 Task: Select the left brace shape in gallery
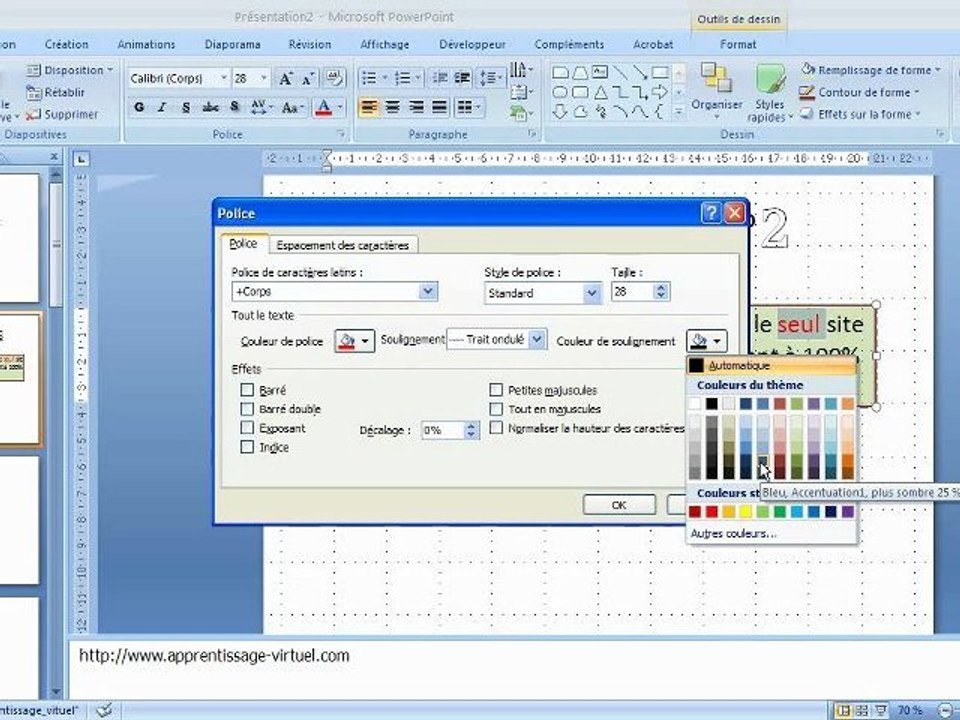(659, 112)
